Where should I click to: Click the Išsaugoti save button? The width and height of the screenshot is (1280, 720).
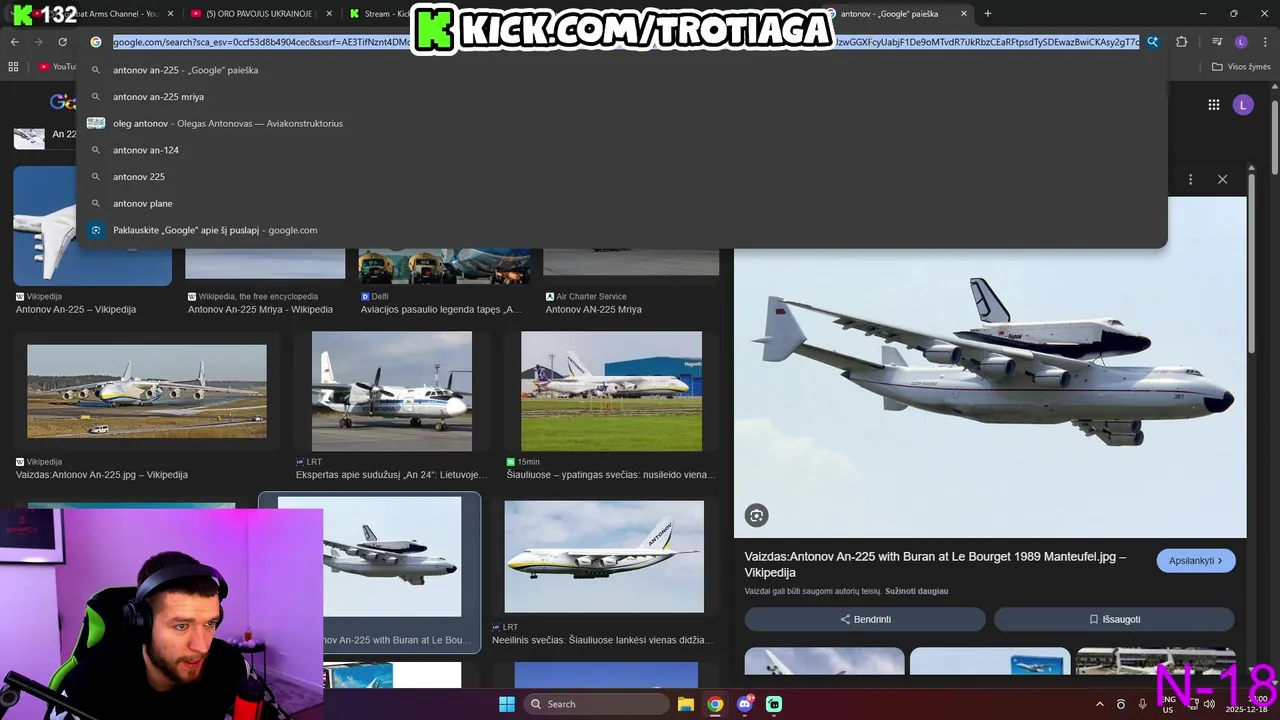click(1114, 619)
